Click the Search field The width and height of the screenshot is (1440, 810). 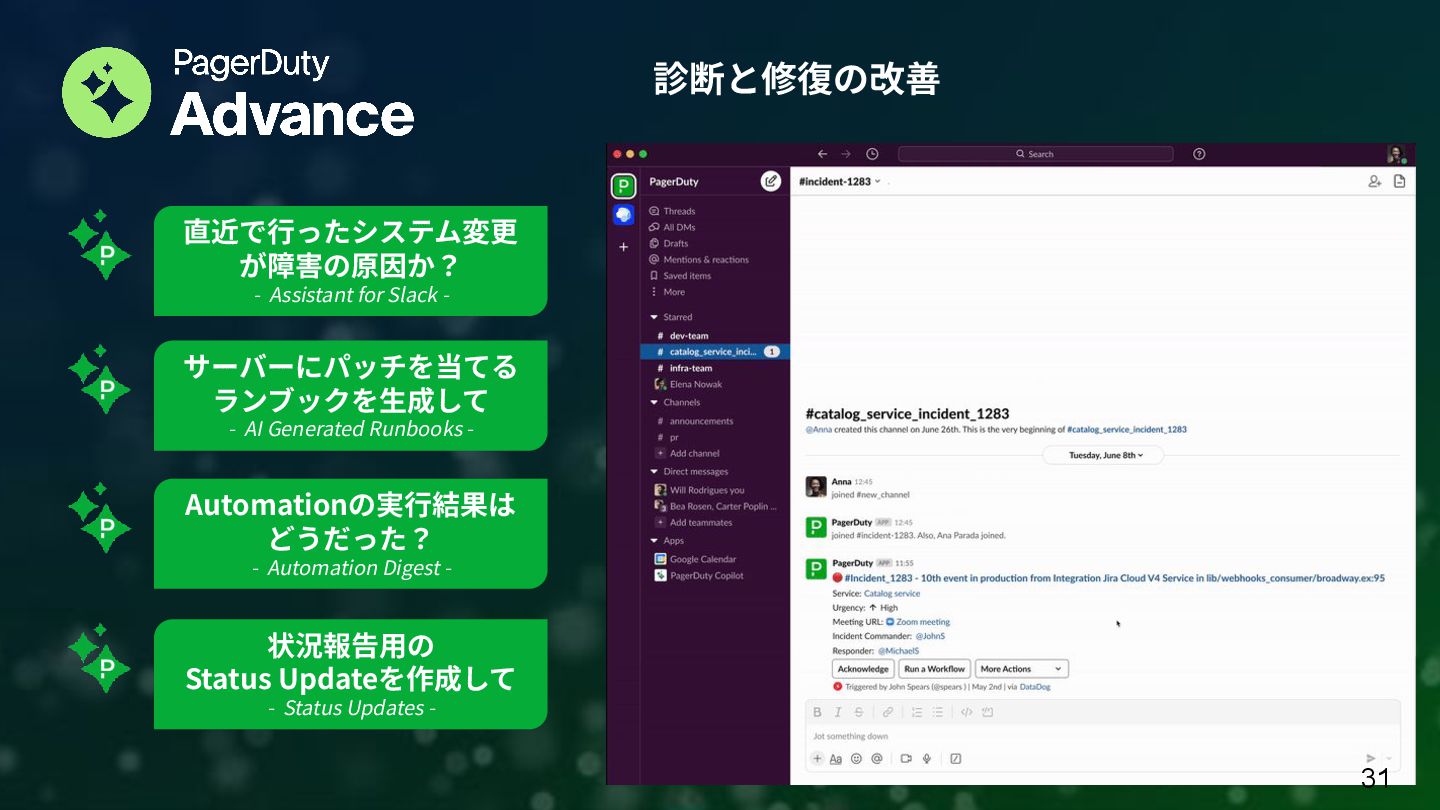coord(1035,154)
